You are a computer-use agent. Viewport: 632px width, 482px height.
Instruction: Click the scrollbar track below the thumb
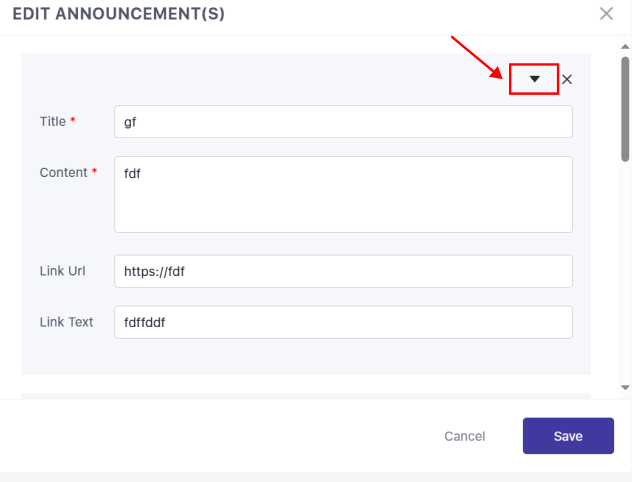pos(625,270)
